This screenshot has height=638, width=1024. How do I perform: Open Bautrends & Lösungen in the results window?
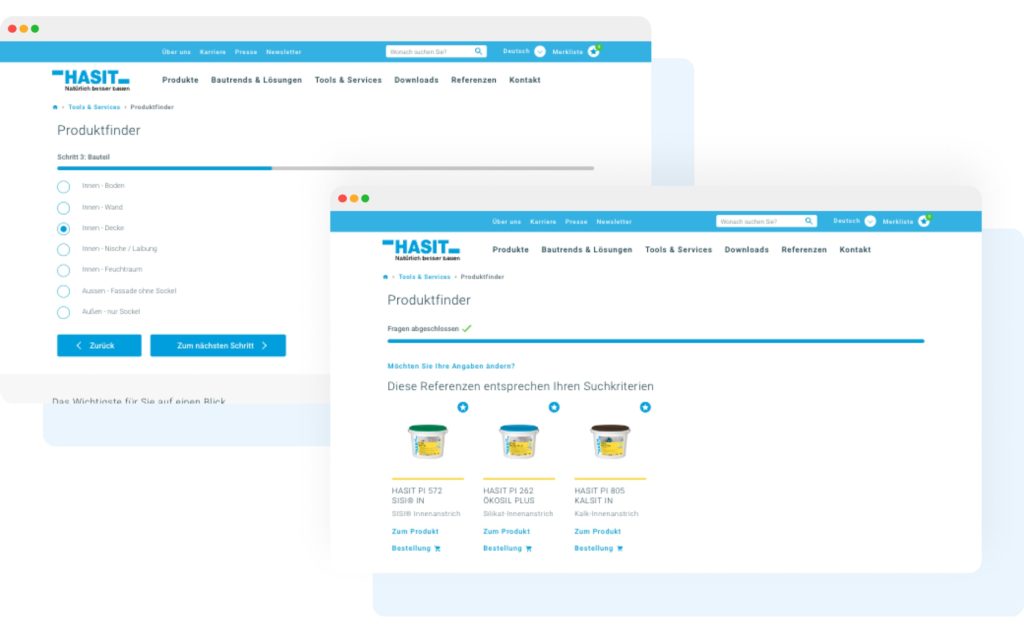click(586, 249)
